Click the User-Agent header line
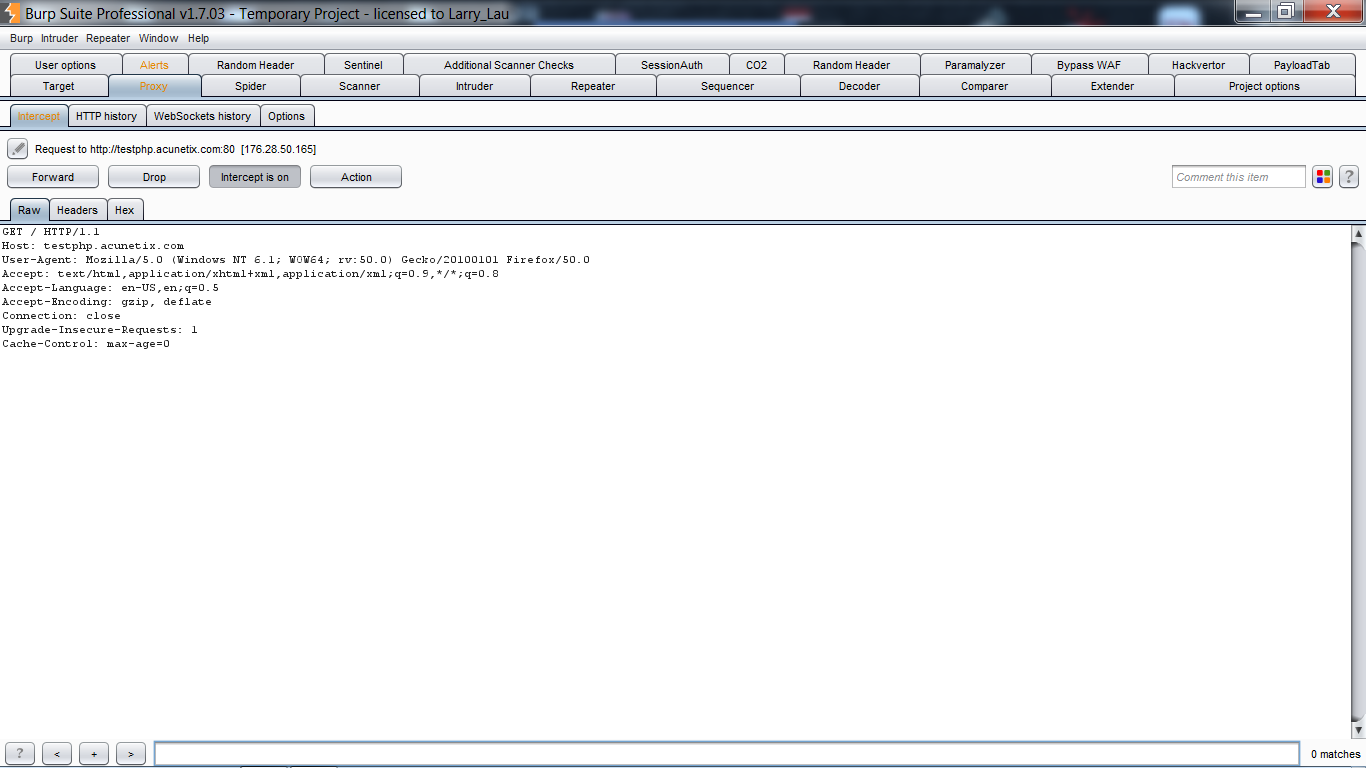The width and height of the screenshot is (1366, 768). tap(296, 260)
